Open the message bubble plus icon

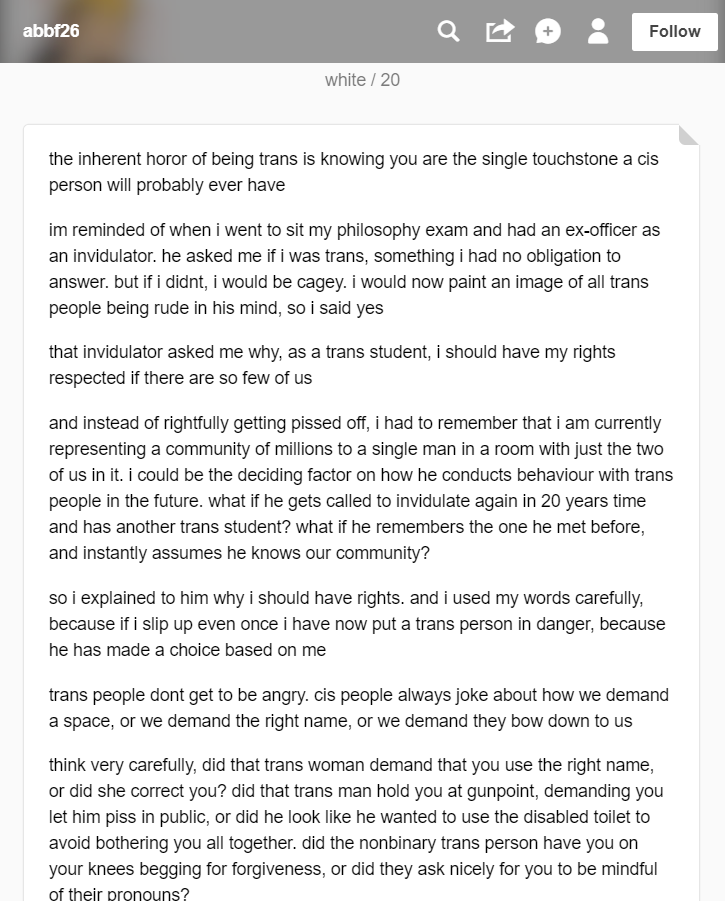click(x=547, y=31)
